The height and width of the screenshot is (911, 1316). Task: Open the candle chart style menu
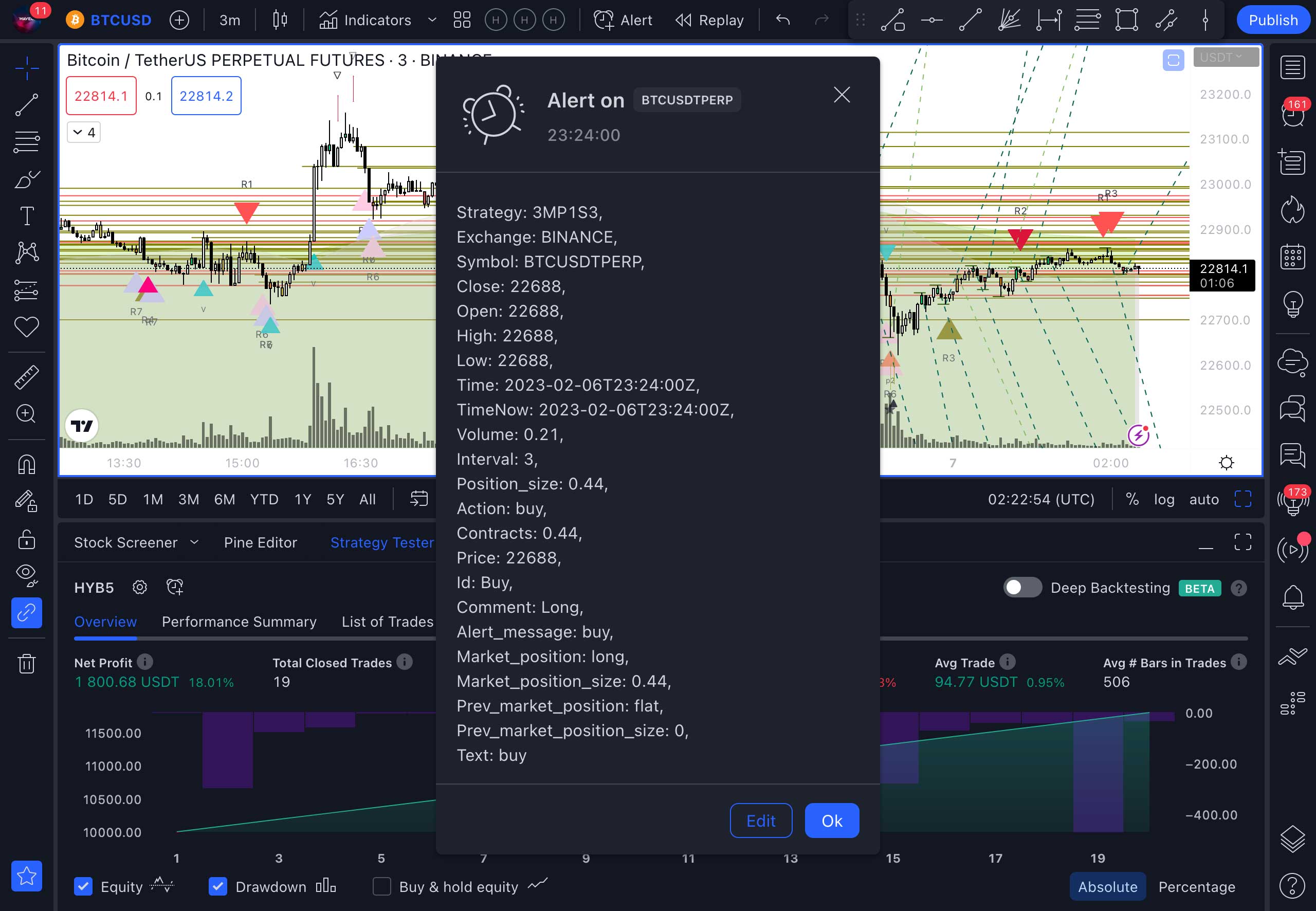click(280, 20)
